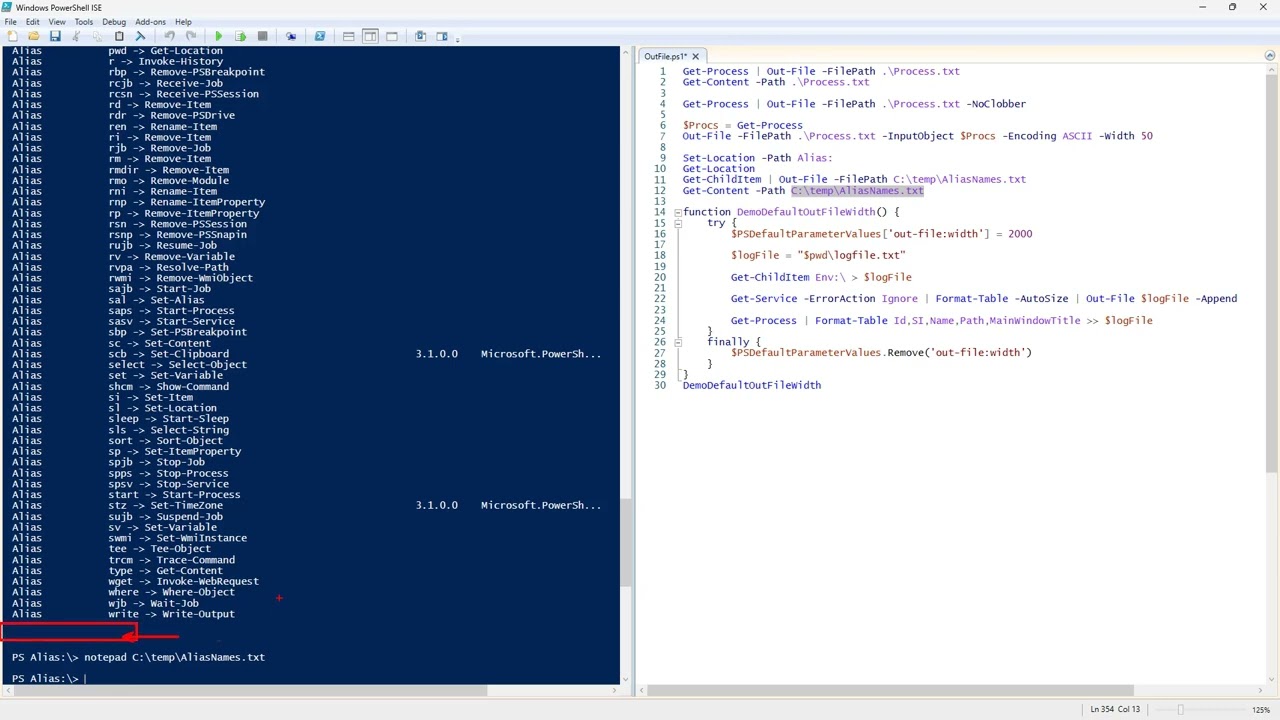
Task: Click $Procs variable on line 6
Action: pyautogui.click(x=701, y=126)
